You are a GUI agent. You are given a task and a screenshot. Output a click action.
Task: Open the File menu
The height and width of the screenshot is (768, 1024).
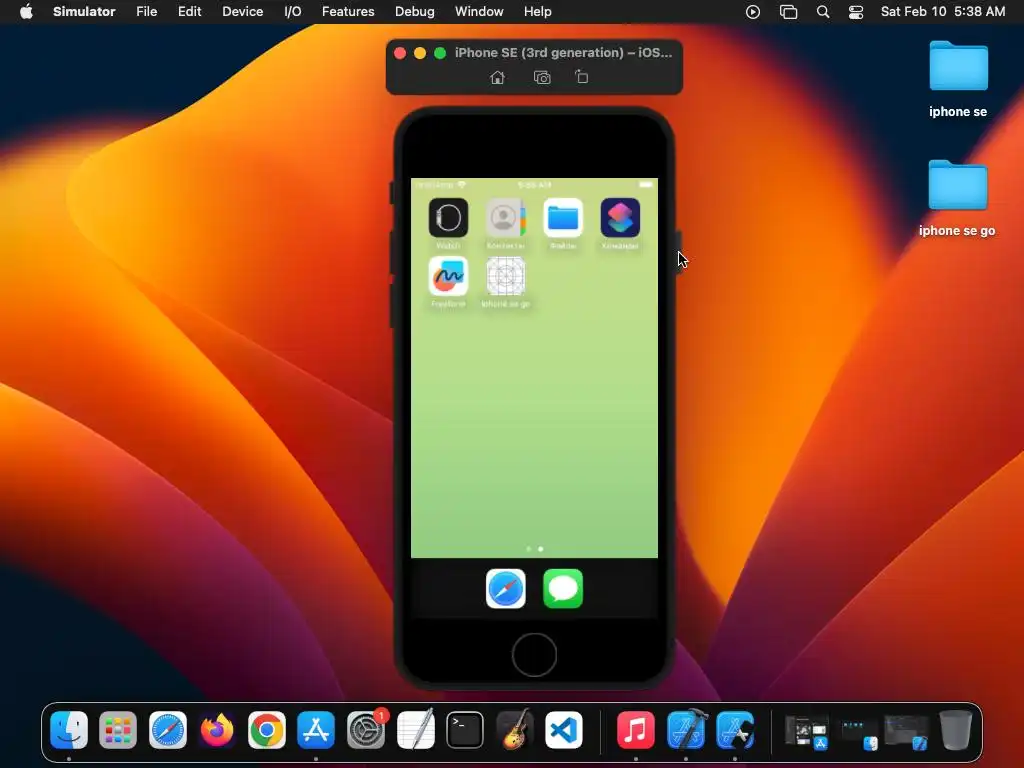pyautogui.click(x=147, y=12)
